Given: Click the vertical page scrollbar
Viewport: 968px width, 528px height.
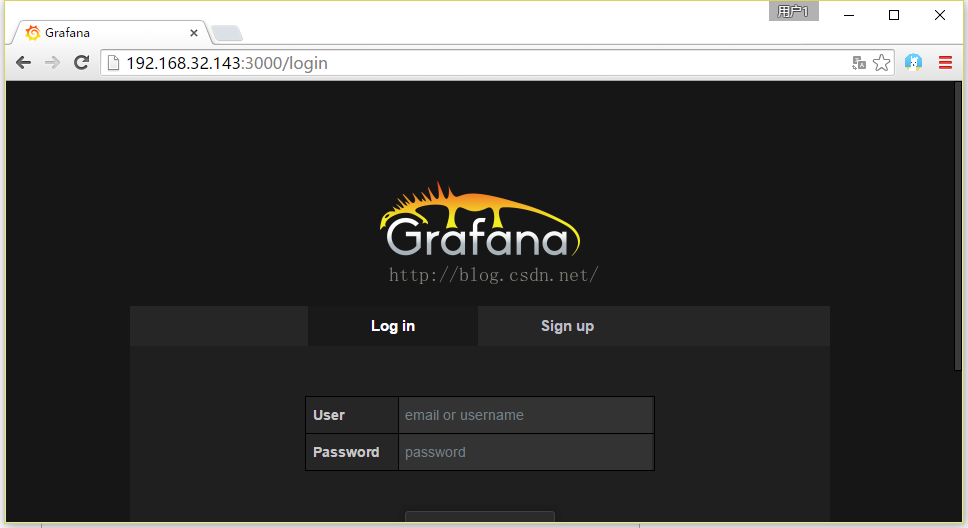Looking at the screenshot, I should 958,226.
